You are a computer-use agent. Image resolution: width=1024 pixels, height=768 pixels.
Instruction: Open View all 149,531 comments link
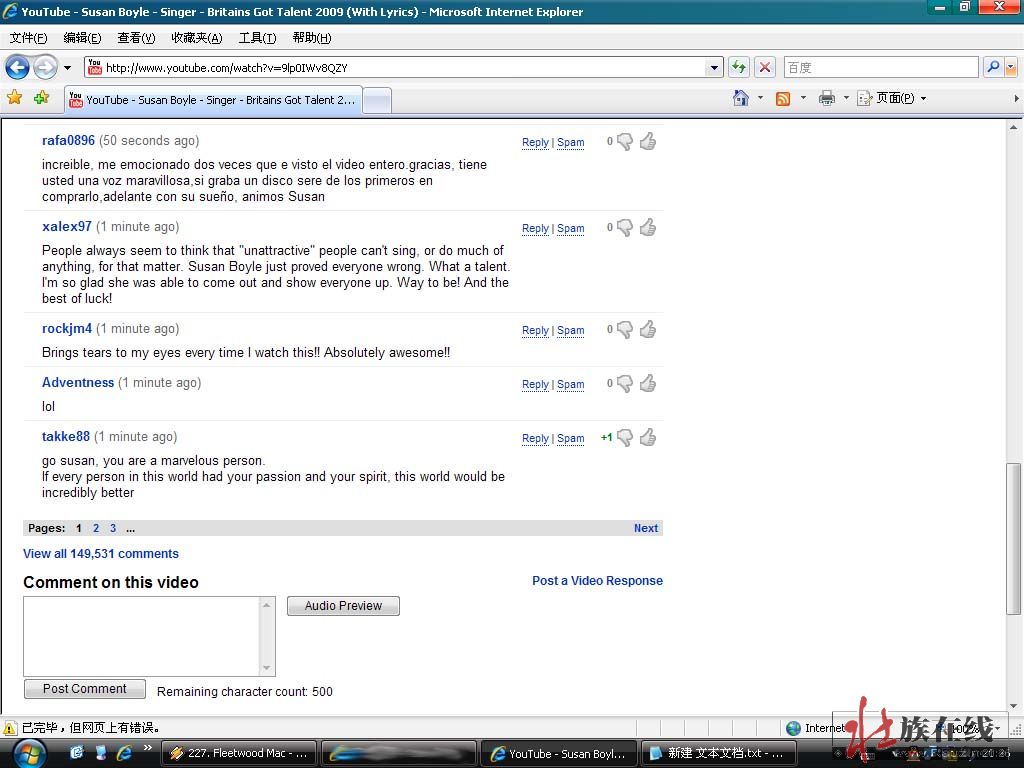[x=101, y=553]
